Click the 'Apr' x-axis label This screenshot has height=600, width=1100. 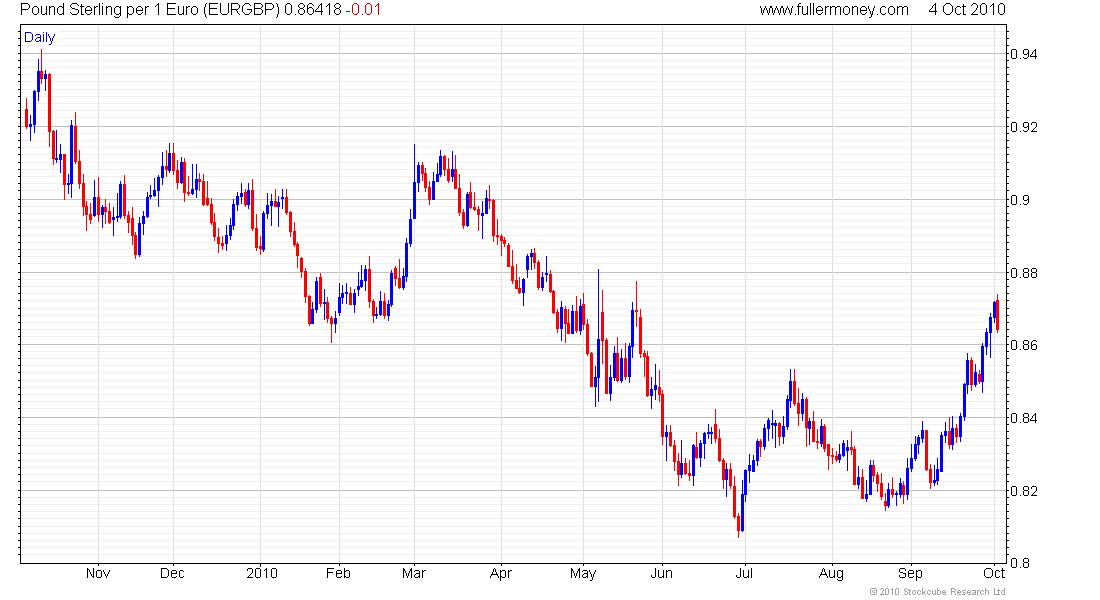(x=501, y=573)
